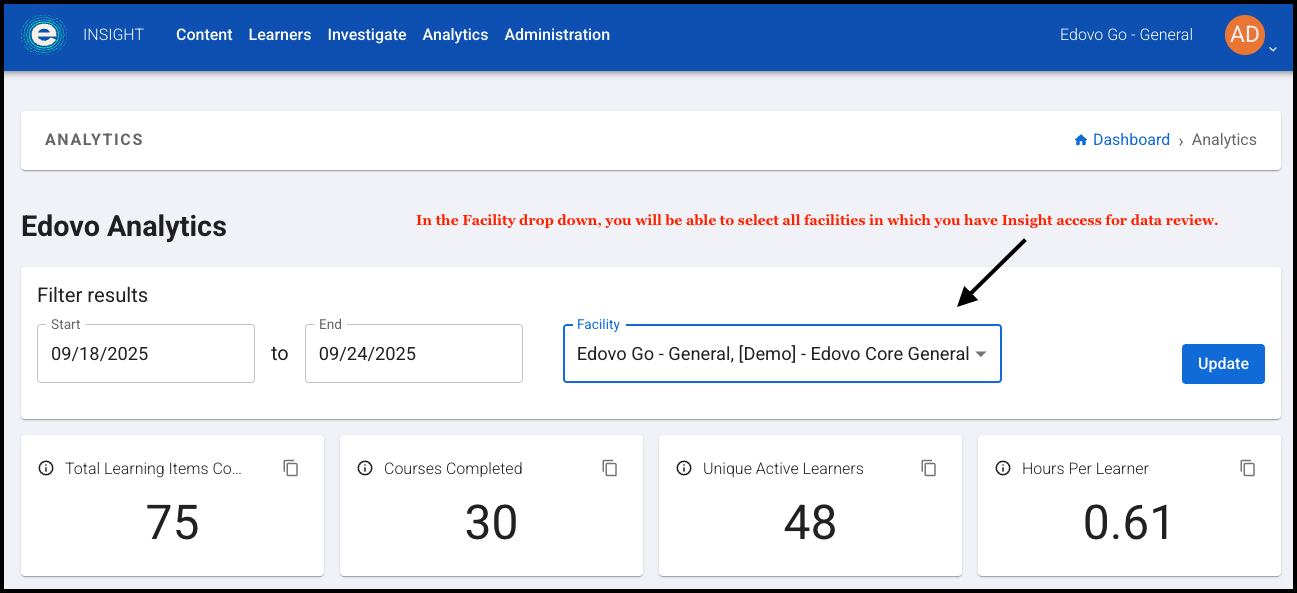This screenshot has width=1297, height=593.
Task: Open the Learners menu
Action: (x=280, y=35)
